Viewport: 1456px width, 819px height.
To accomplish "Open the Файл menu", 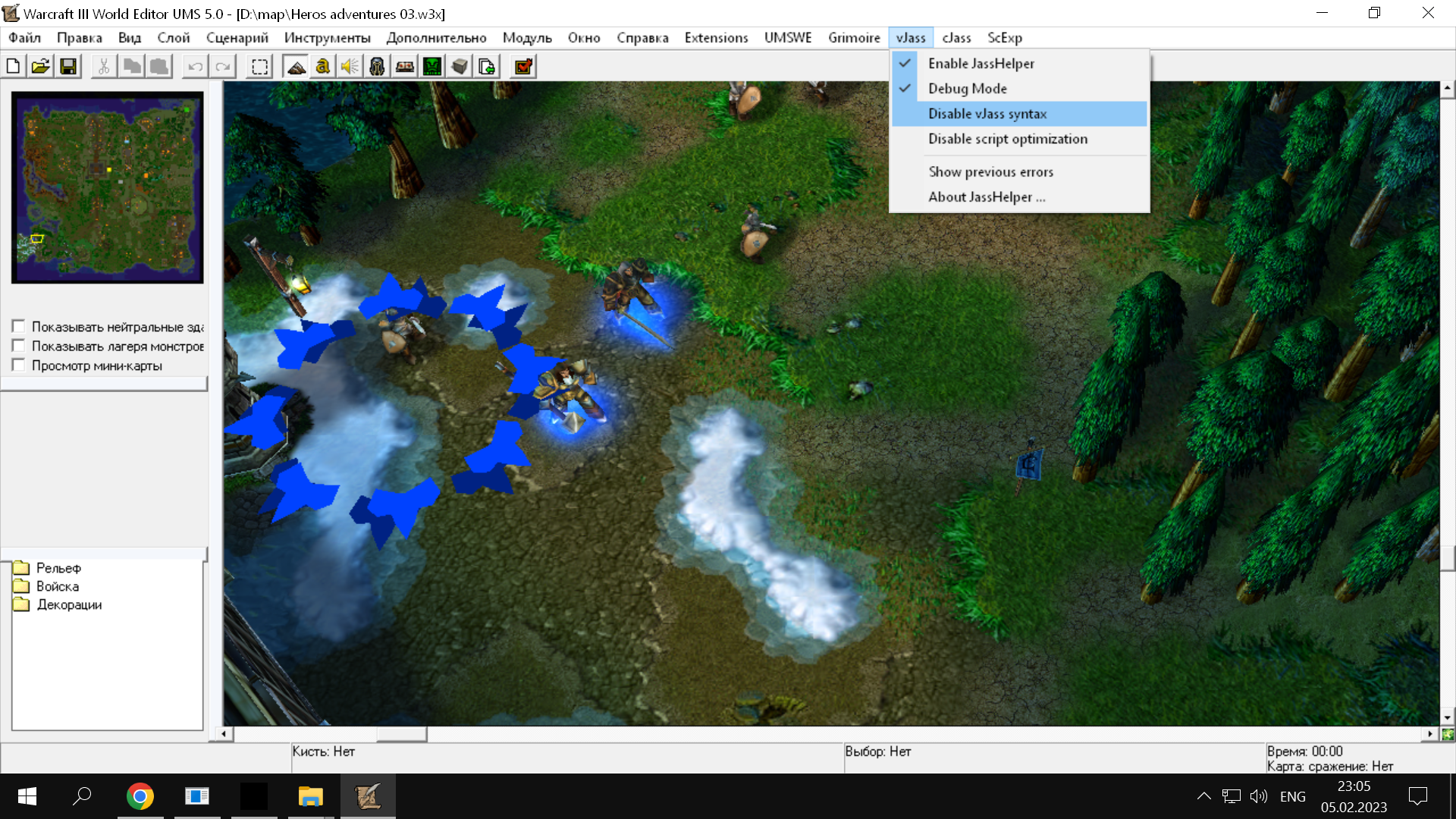I will tap(24, 38).
